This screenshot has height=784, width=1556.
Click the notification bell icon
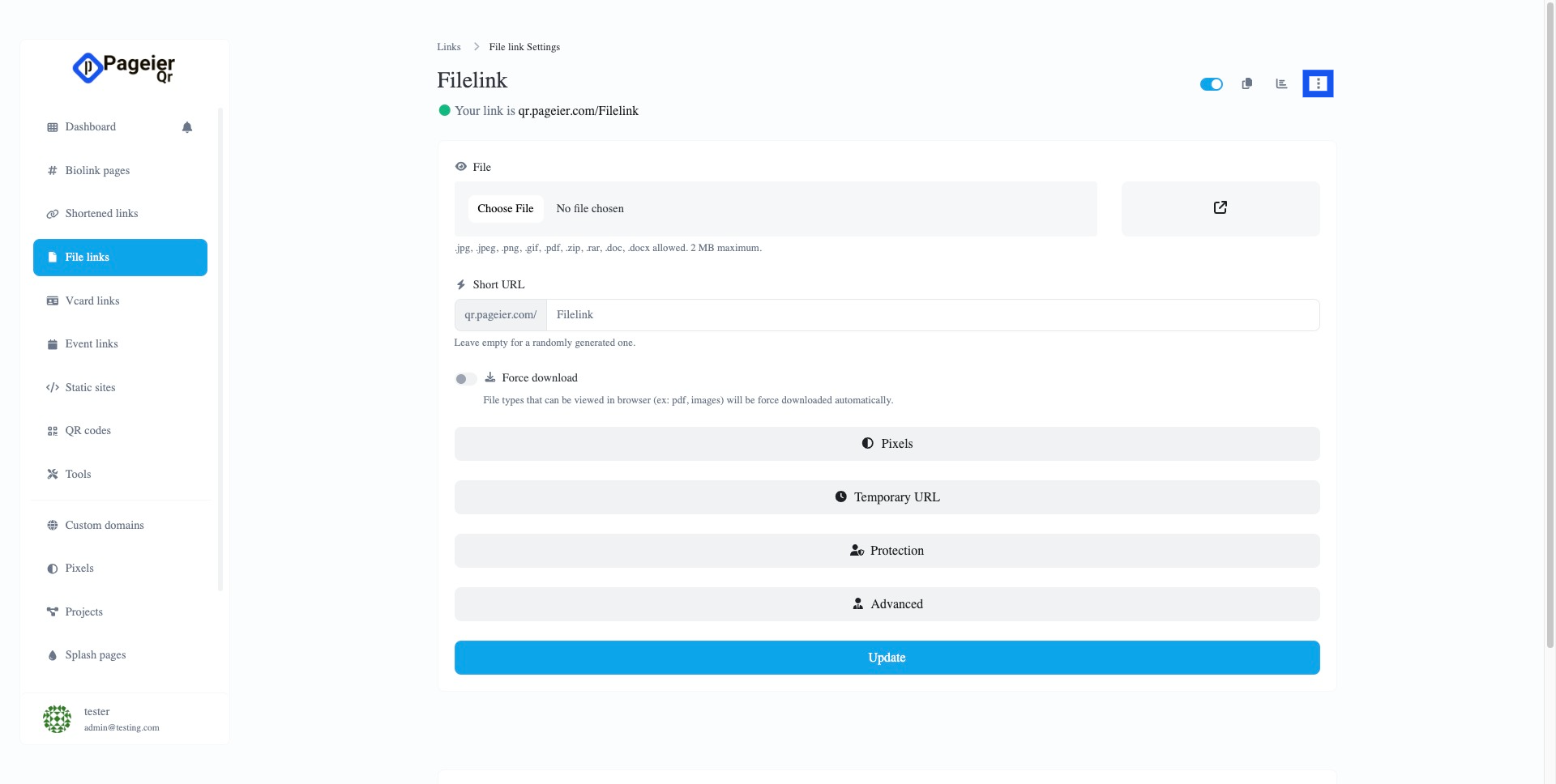[187, 127]
